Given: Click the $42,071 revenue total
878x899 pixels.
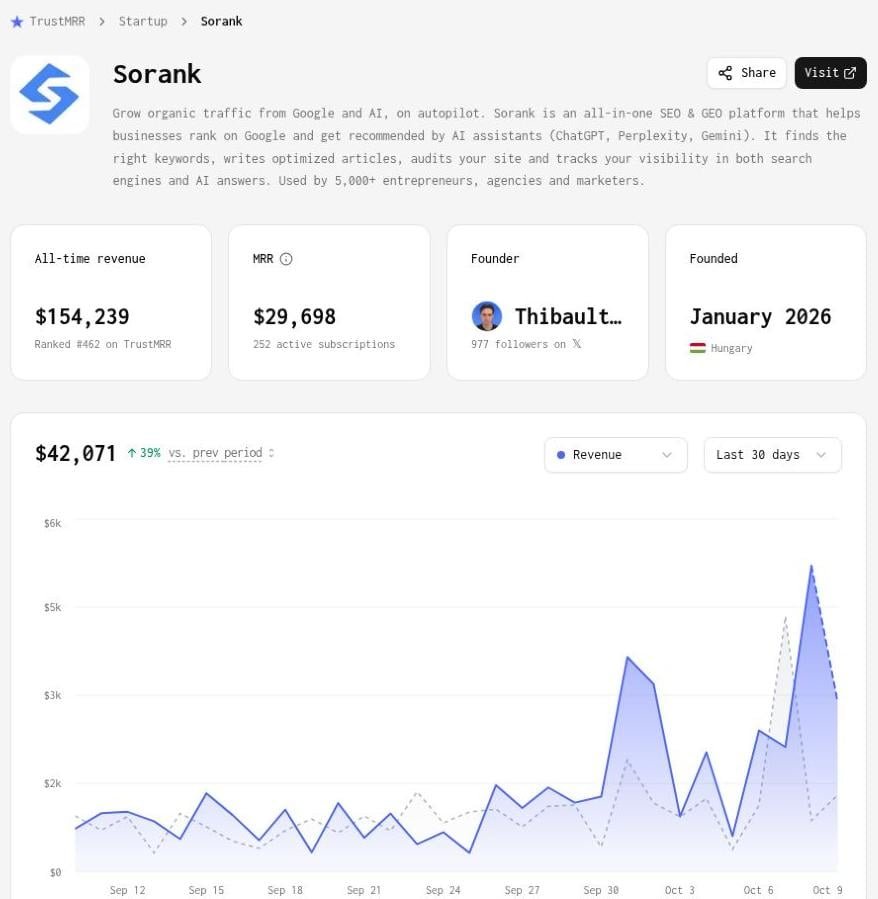Looking at the screenshot, I should [75, 454].
